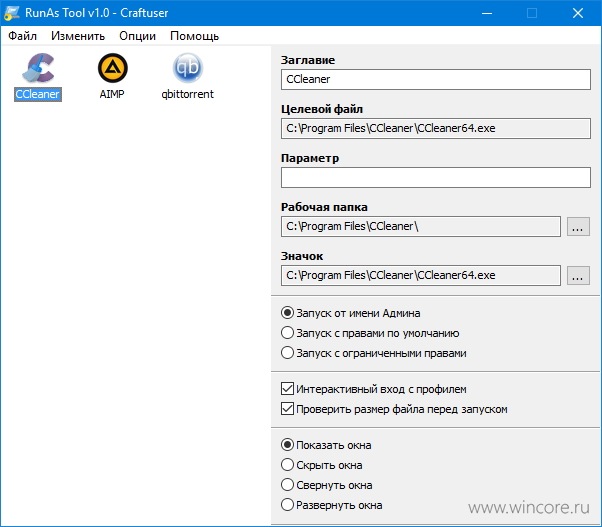
Task: Open the Изменить menu
Action: click(78, 36)
